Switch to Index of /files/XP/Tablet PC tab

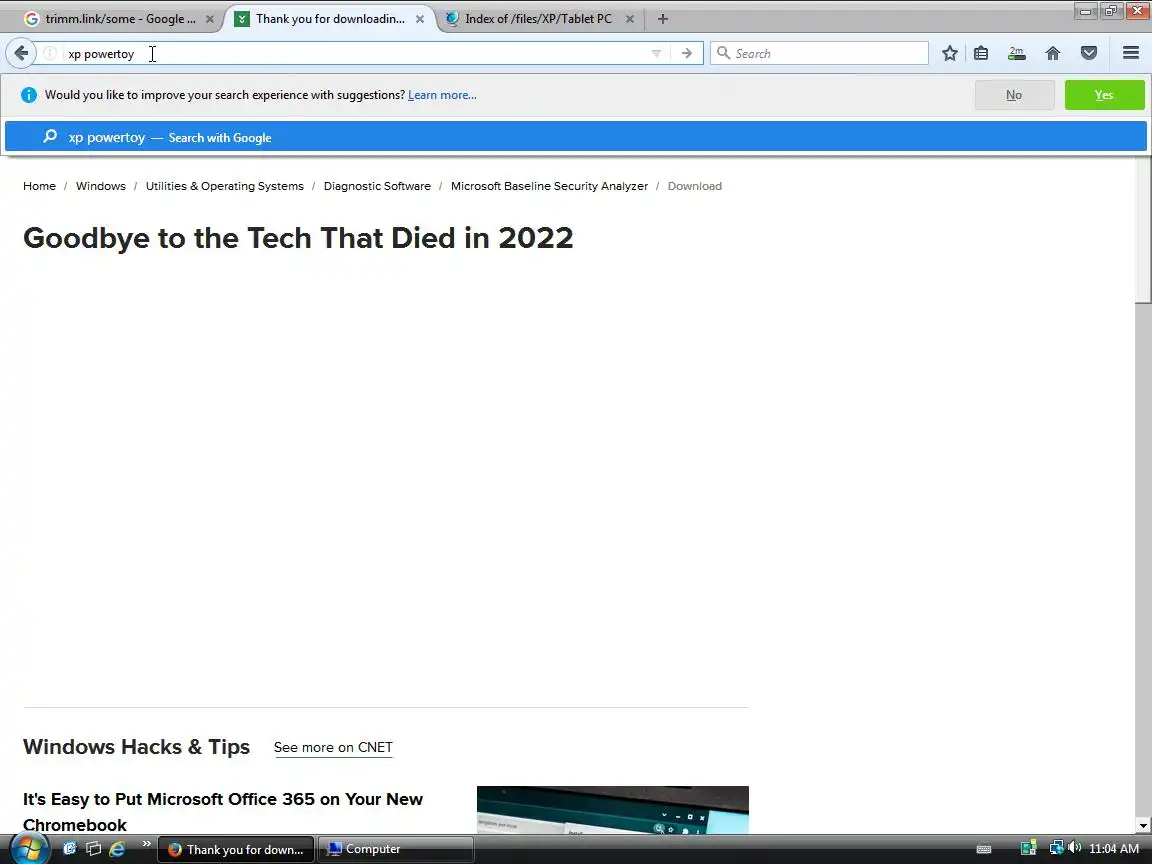coord(540,19)
